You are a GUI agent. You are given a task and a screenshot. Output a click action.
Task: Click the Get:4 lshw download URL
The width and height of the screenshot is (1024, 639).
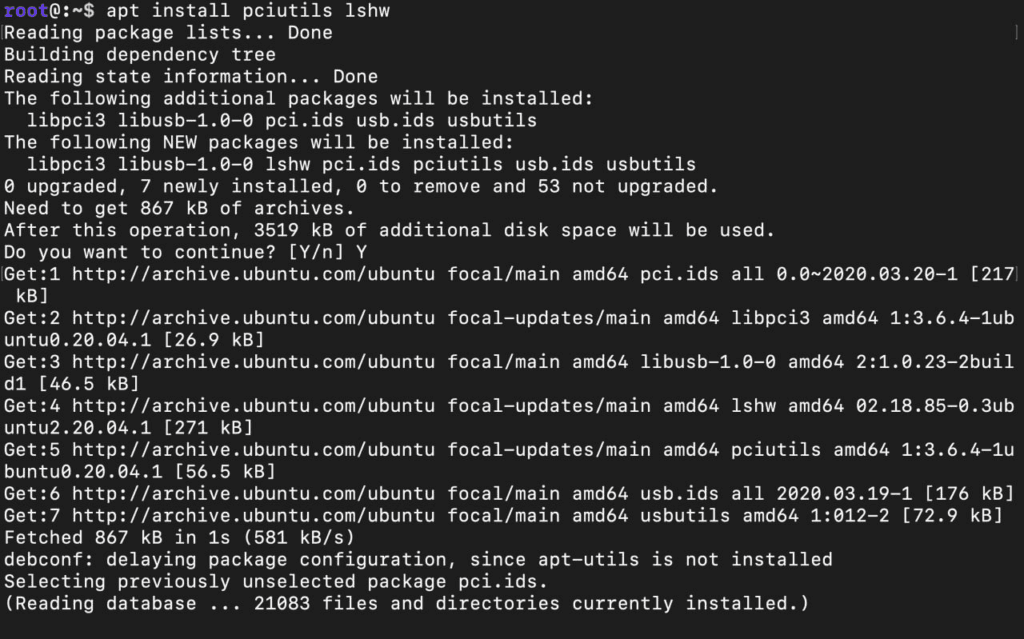253,406
